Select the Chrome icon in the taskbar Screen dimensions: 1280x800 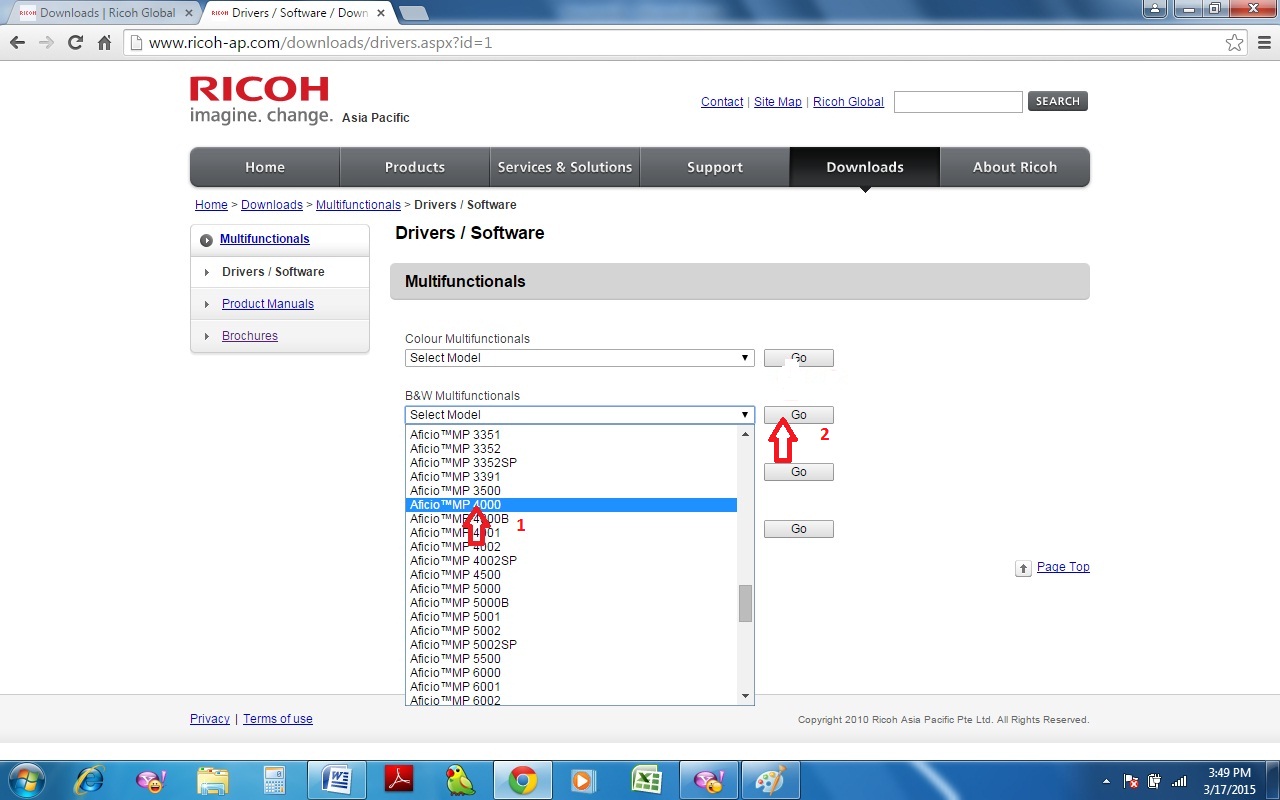point(522,780)
